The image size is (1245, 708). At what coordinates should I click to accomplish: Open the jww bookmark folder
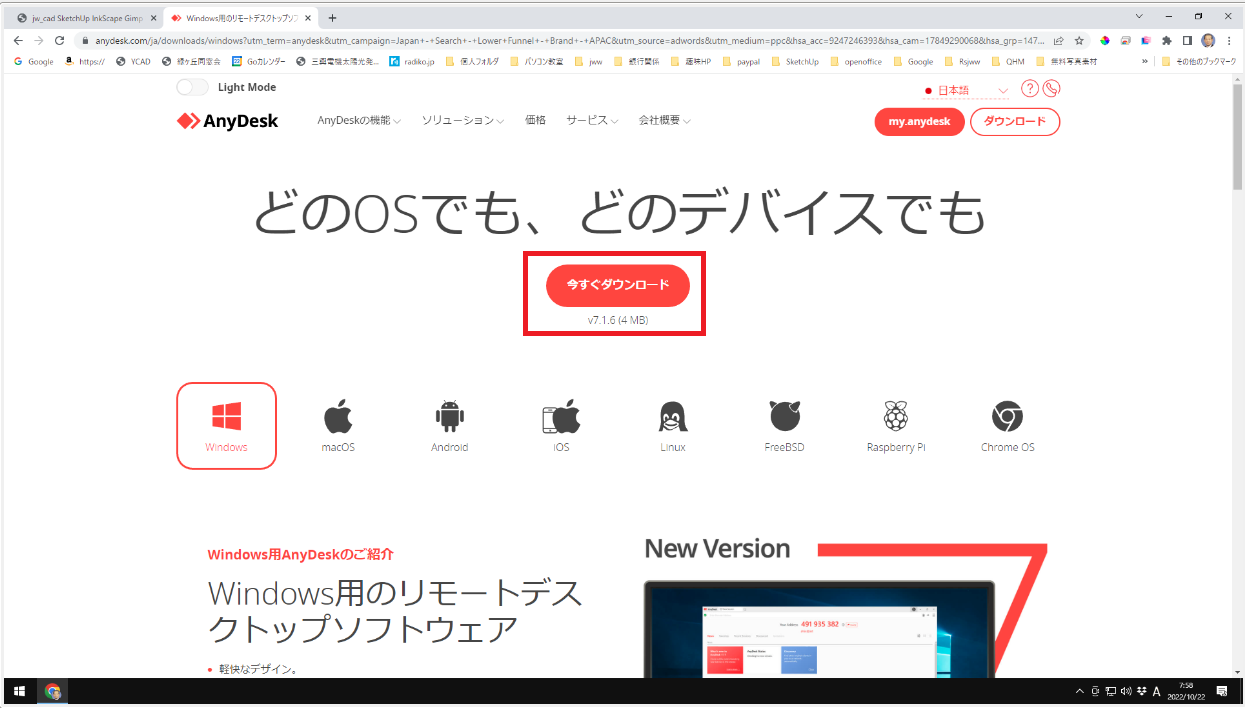588,61
